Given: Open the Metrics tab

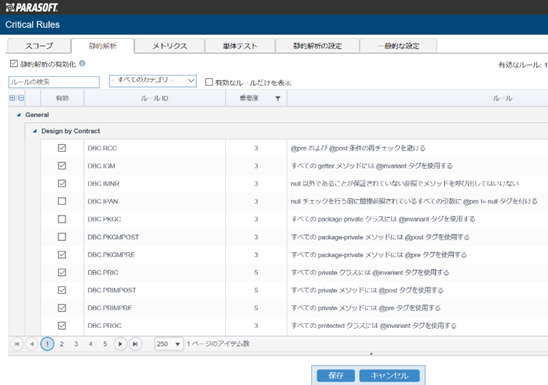Looking at the screenshot, I should 170,46.
